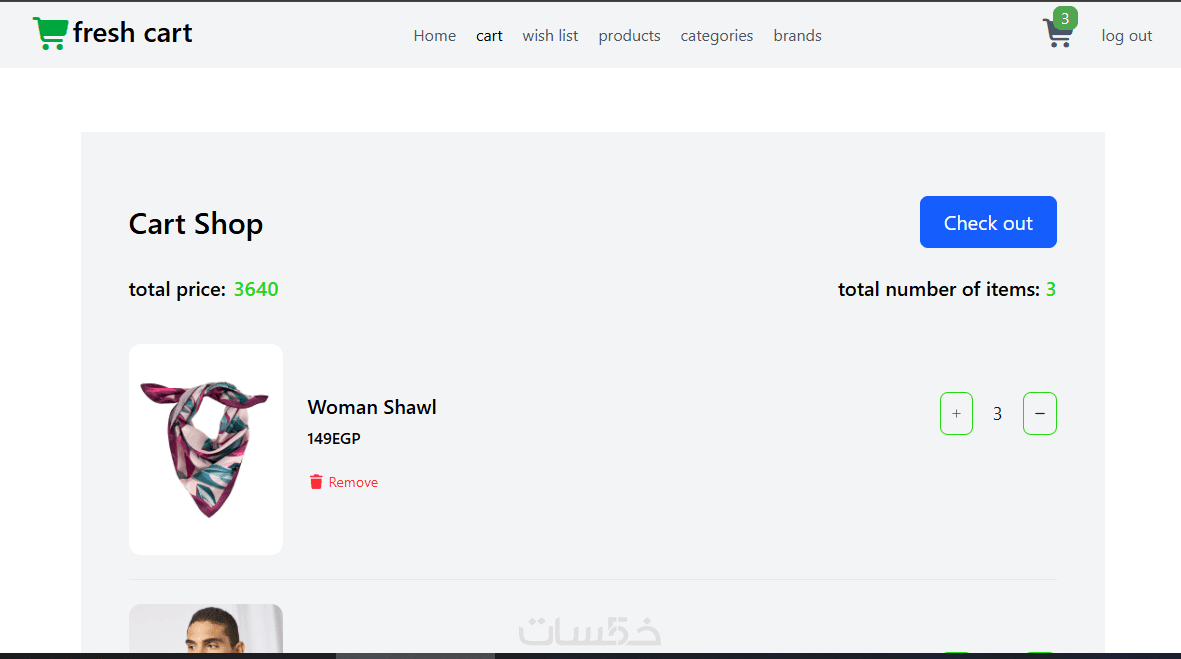Click the log out link
This screenshot has height=659, width=1181.
tap(1126, 35)
